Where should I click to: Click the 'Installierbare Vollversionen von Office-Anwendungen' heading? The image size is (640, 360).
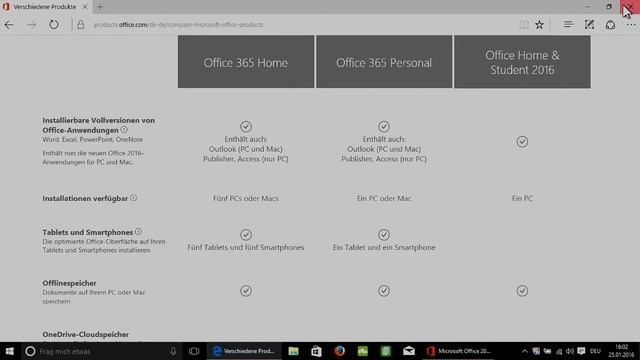click(98, 125)
